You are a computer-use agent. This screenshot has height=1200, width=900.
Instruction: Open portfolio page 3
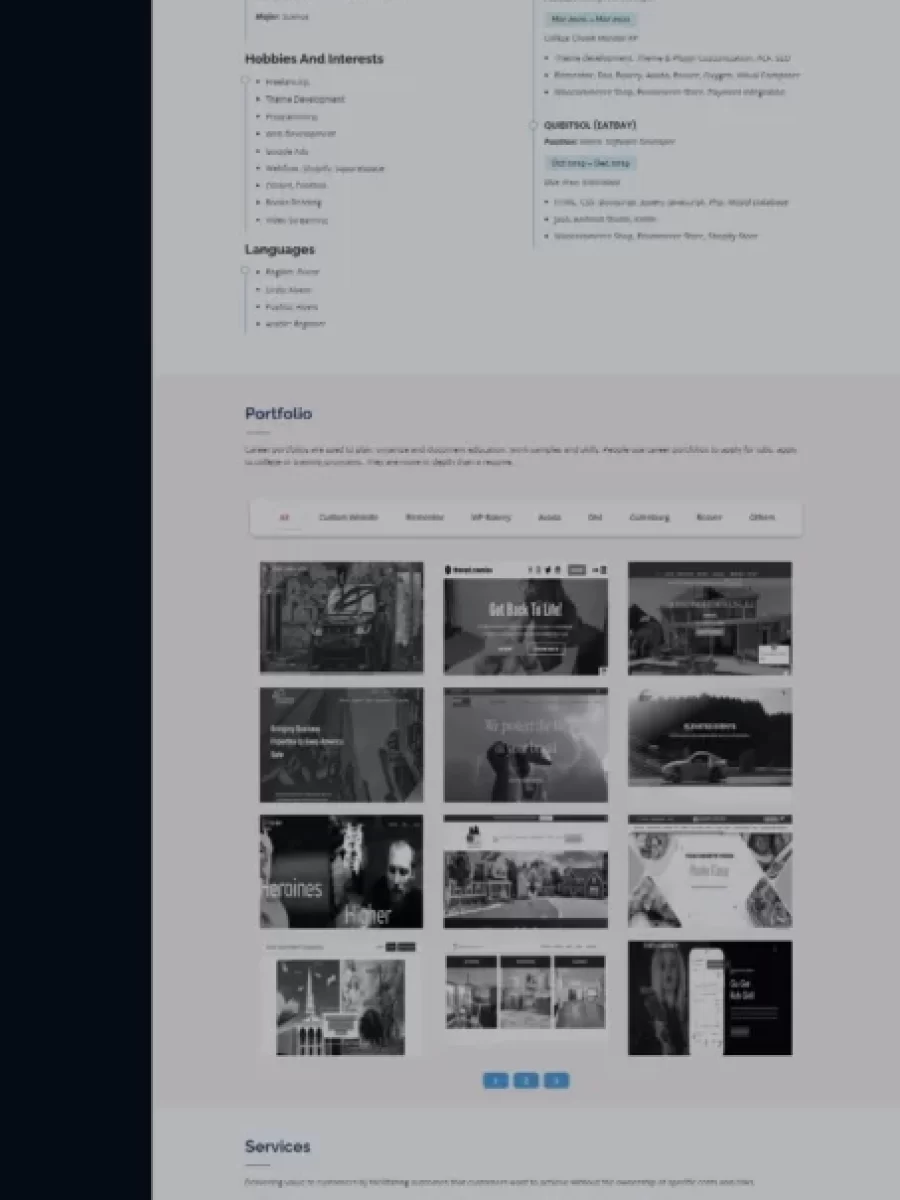coord(556,1080)
